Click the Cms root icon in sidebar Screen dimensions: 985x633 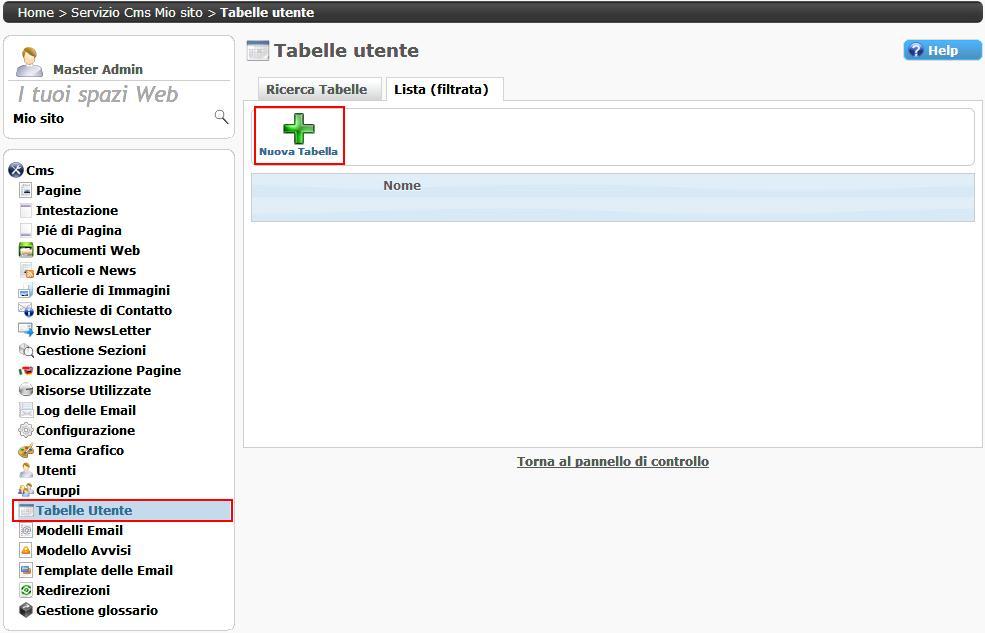click(x=15, y=171)
